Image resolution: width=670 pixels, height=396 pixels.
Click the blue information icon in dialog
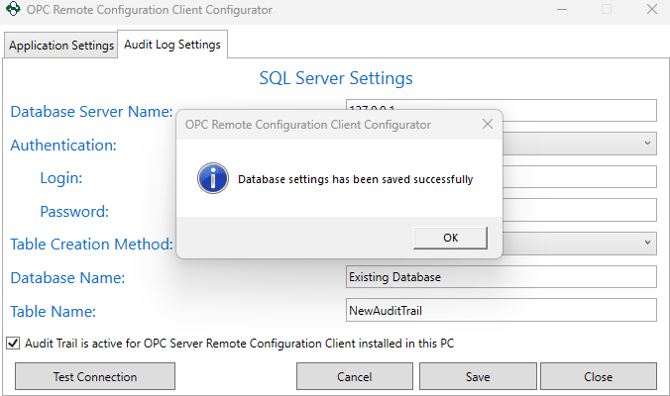[213, 178]
